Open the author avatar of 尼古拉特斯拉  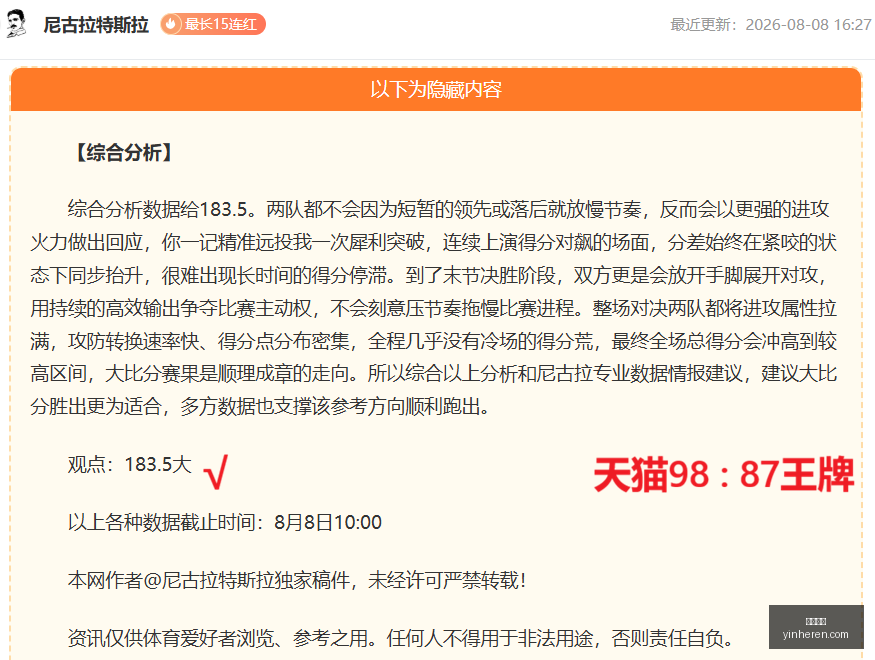pyautogui.click(x=16, y=24)
